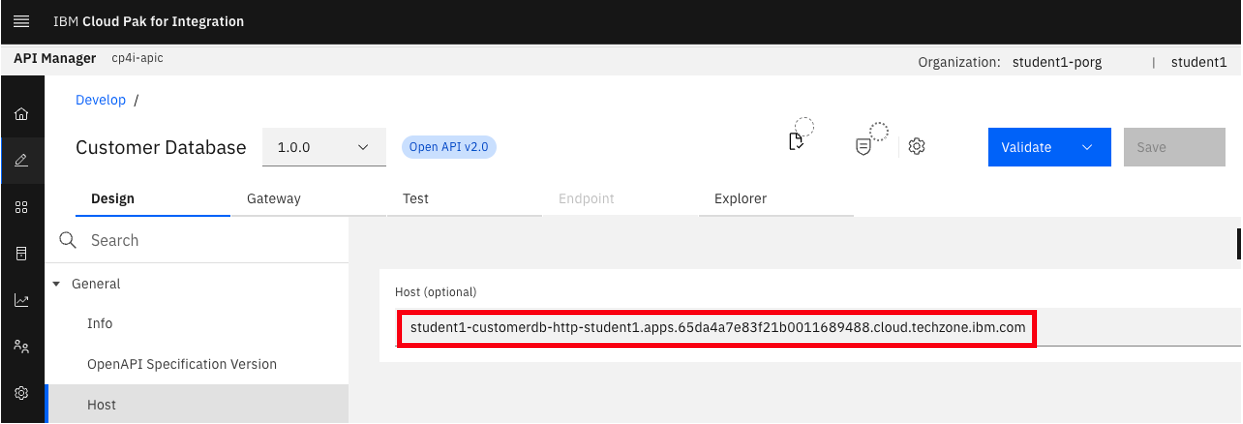The image size is (1243, 424).
Task: Open the 1.0.0 version dropdown
Action: click(x=324, y=147)
